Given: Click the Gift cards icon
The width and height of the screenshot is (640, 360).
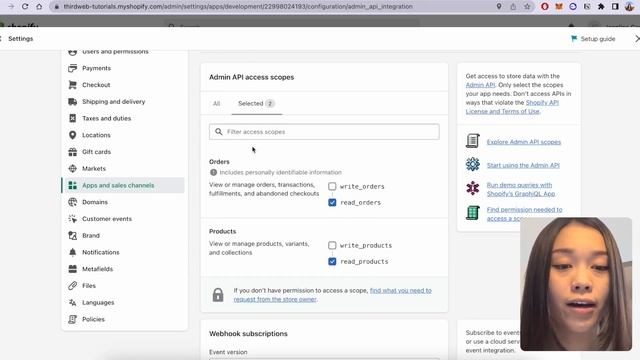Looking at the screenshot, I should point(73,152).
